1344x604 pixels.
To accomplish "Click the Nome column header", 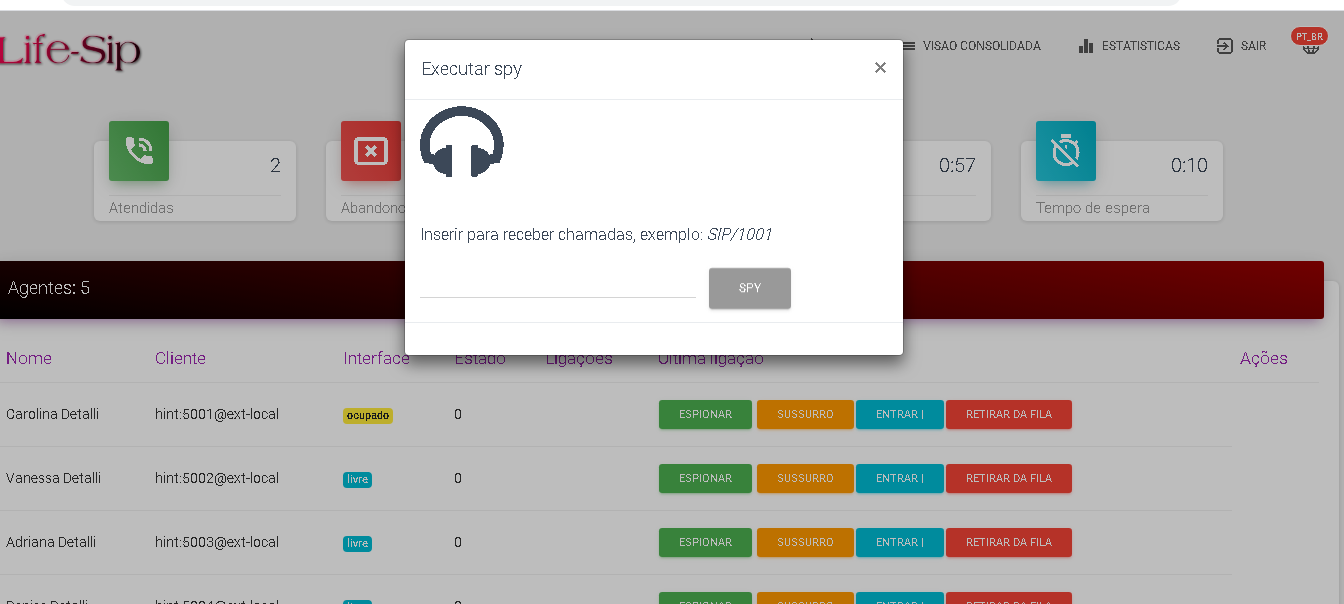I will (29, 358).
